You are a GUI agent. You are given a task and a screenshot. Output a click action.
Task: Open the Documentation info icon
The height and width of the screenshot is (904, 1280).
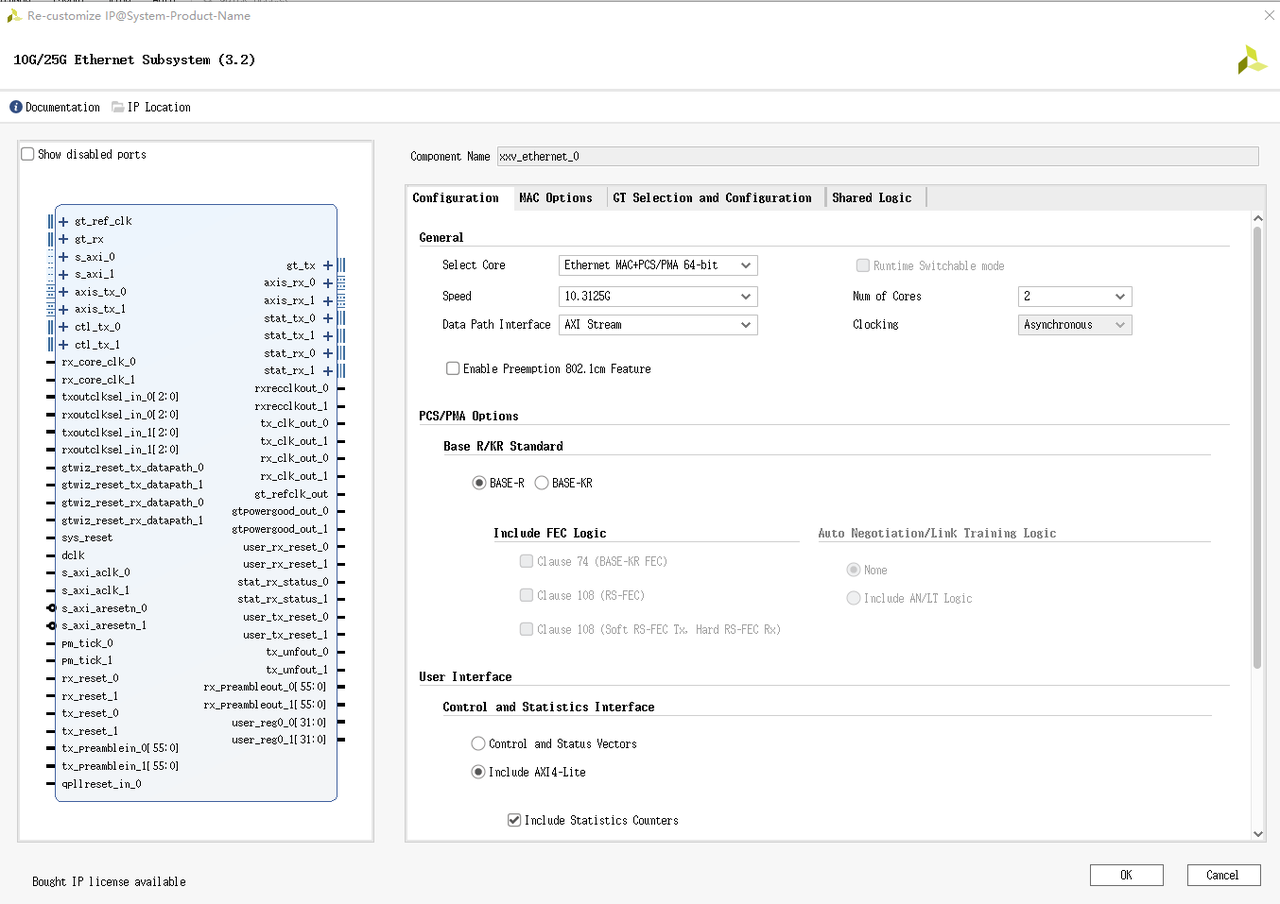point(16,107)
